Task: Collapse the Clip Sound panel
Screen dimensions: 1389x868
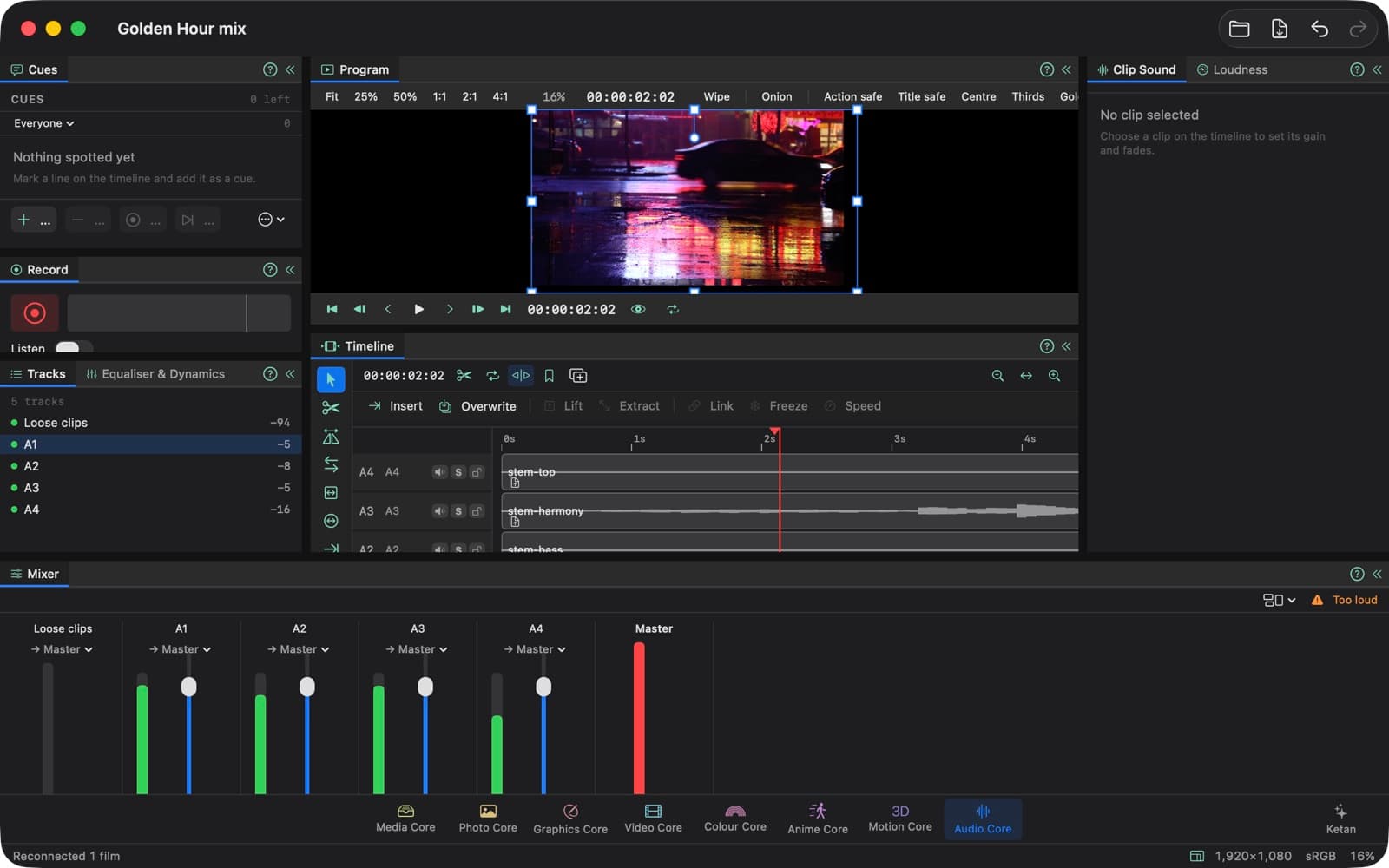Action: tap(1377, 69)
